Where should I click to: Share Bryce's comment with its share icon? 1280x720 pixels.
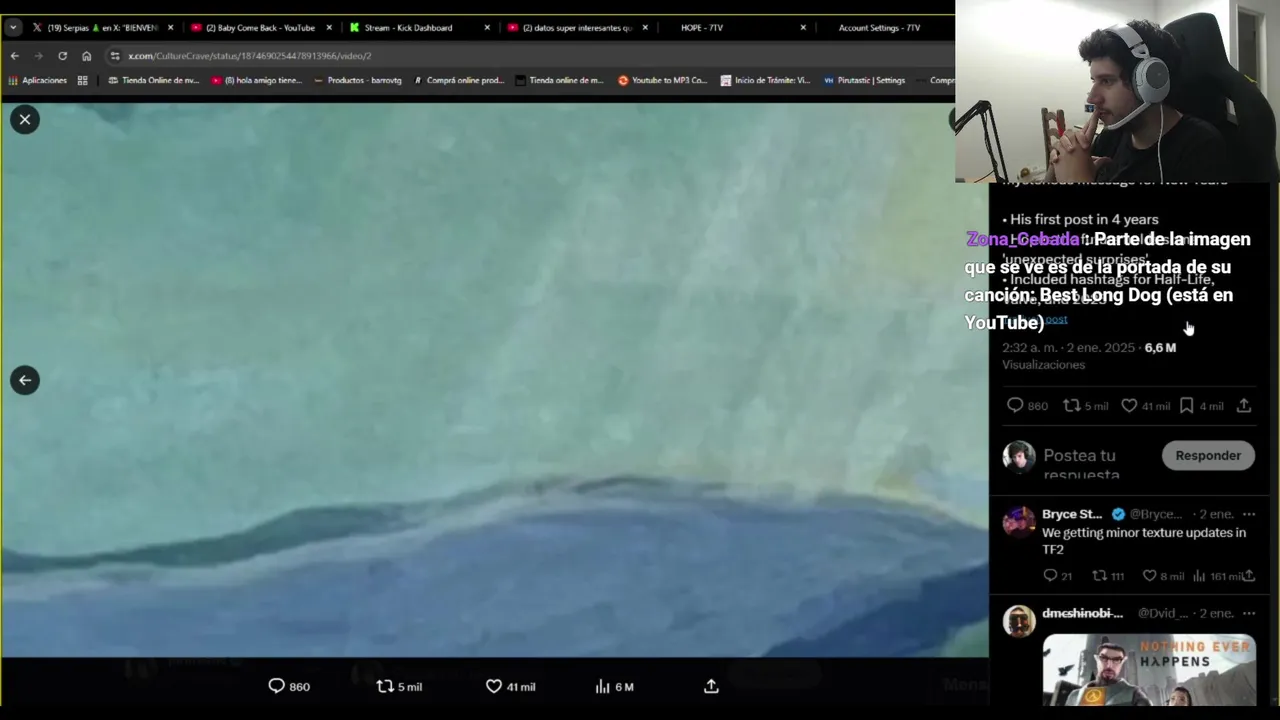coord(1248,575)
